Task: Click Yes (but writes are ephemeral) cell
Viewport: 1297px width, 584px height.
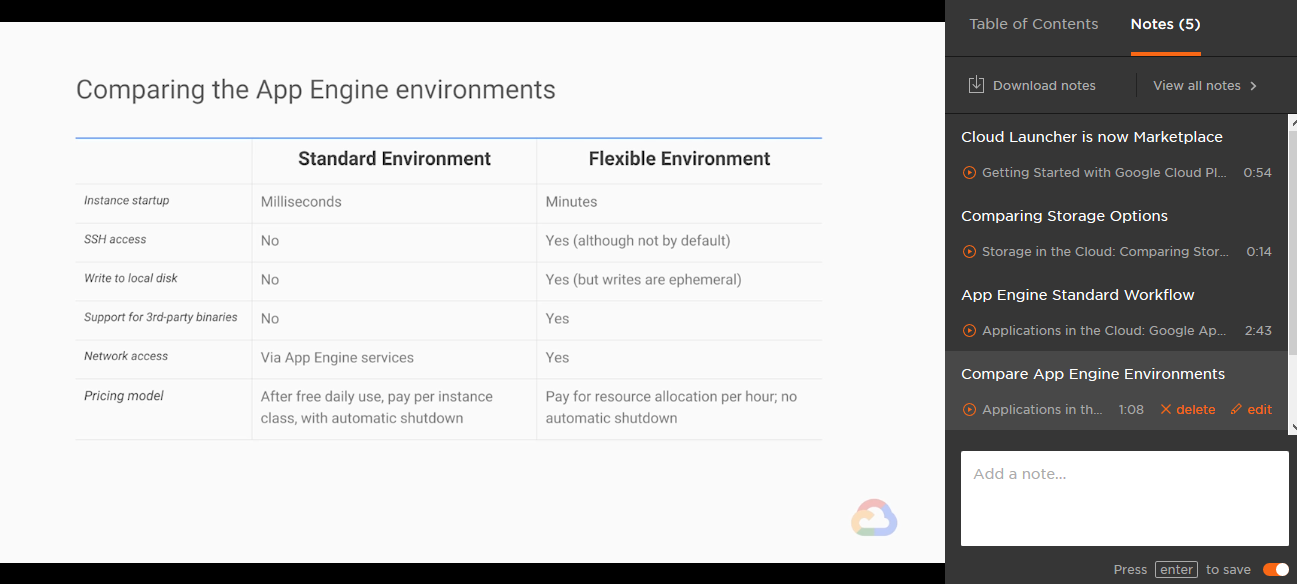Action: (643, 280)
